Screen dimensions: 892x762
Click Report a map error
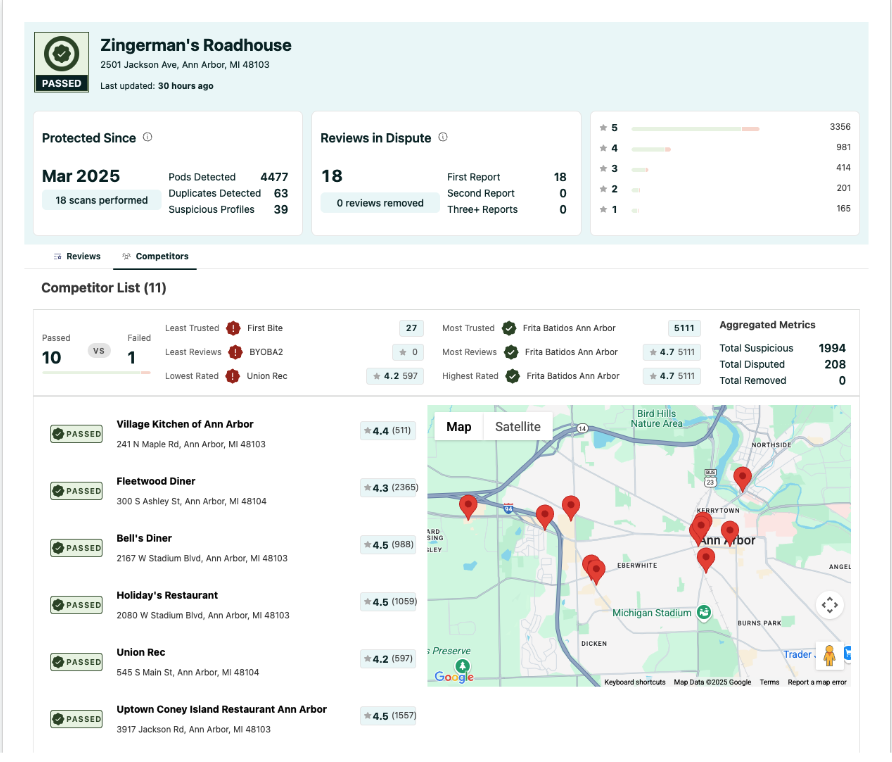coord(817,682)
